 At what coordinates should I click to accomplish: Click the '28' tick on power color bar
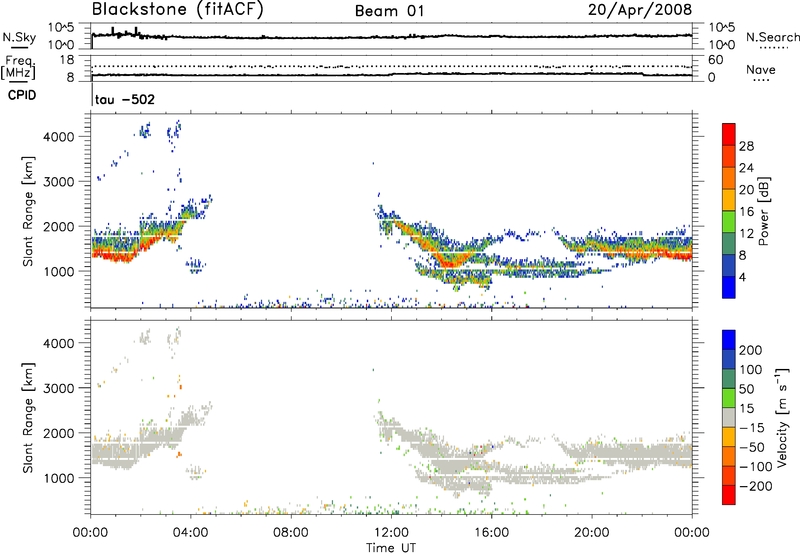click(x=746, y=146)
